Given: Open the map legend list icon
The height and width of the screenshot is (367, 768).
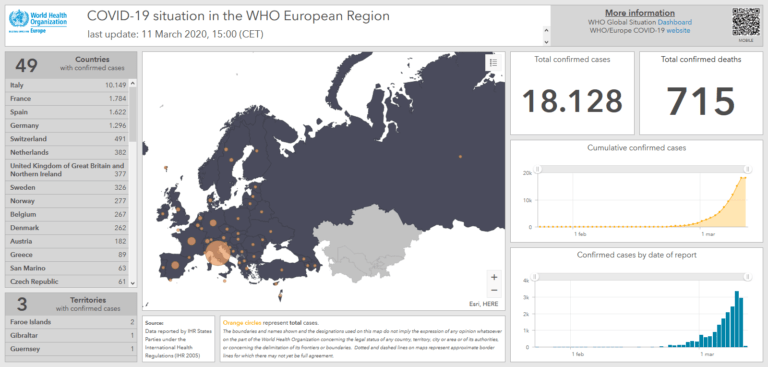Looking at the screenshot, I should [493, 62].
